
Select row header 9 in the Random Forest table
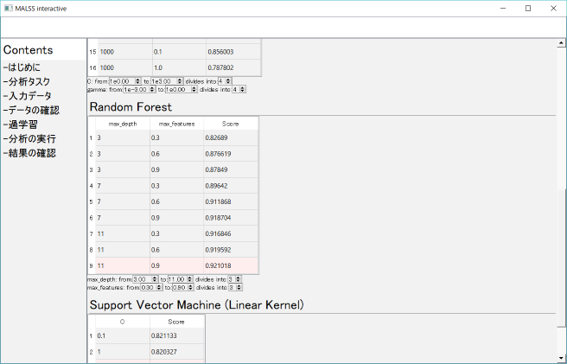[x=91, y=266]
